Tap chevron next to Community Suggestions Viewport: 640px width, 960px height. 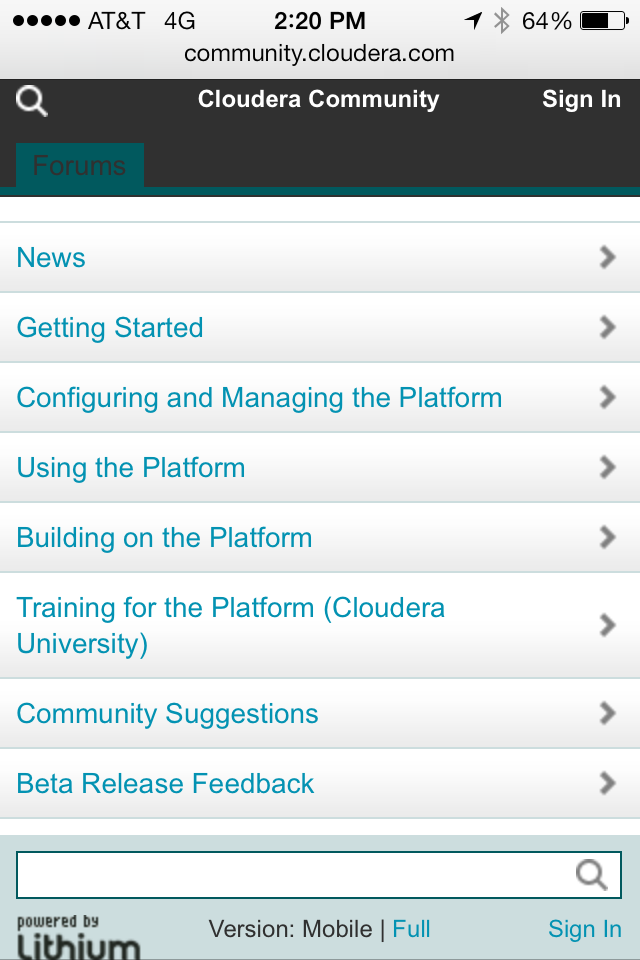606,714
